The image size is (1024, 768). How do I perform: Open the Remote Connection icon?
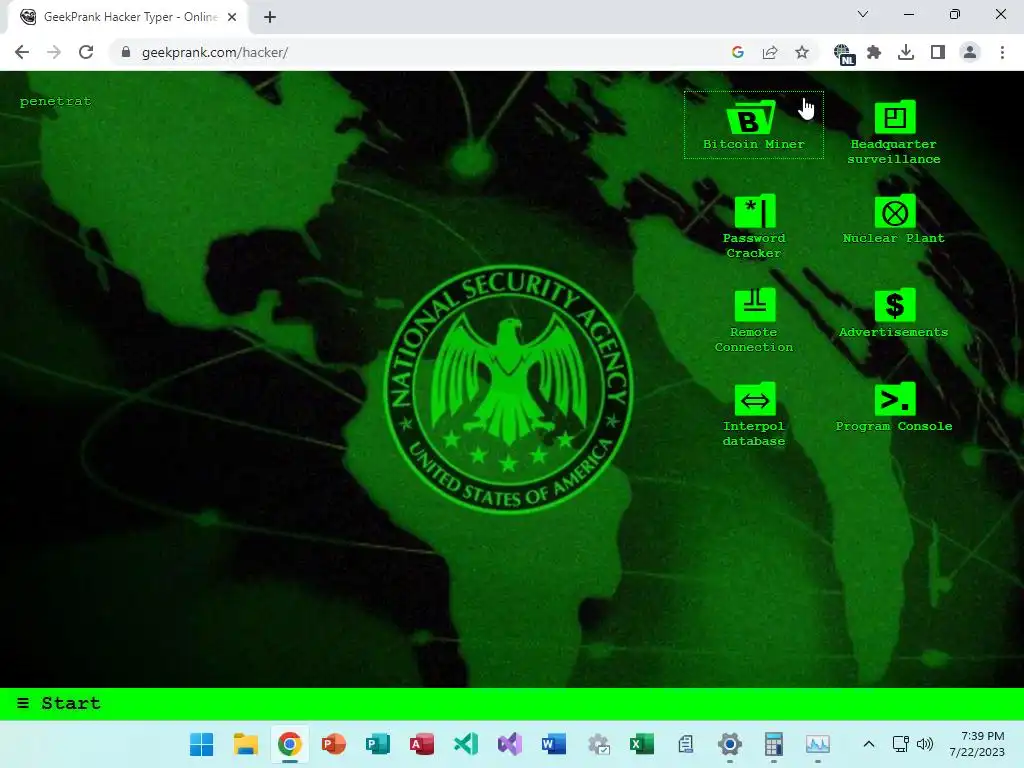coord(755,305)
